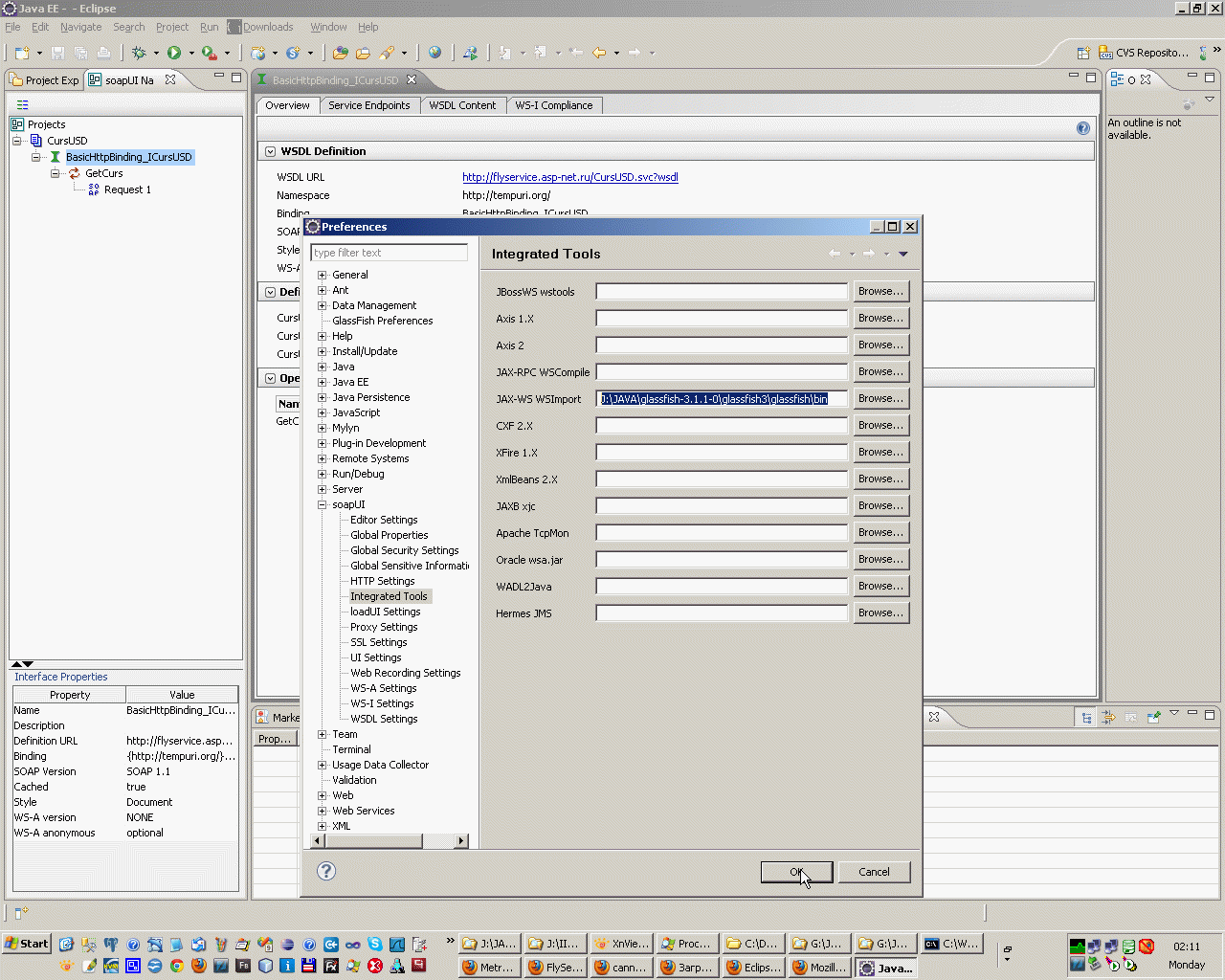Open the flyservice WSDL URL link
Viewport: 1225px width, 980px height.
tap(569, 177)
